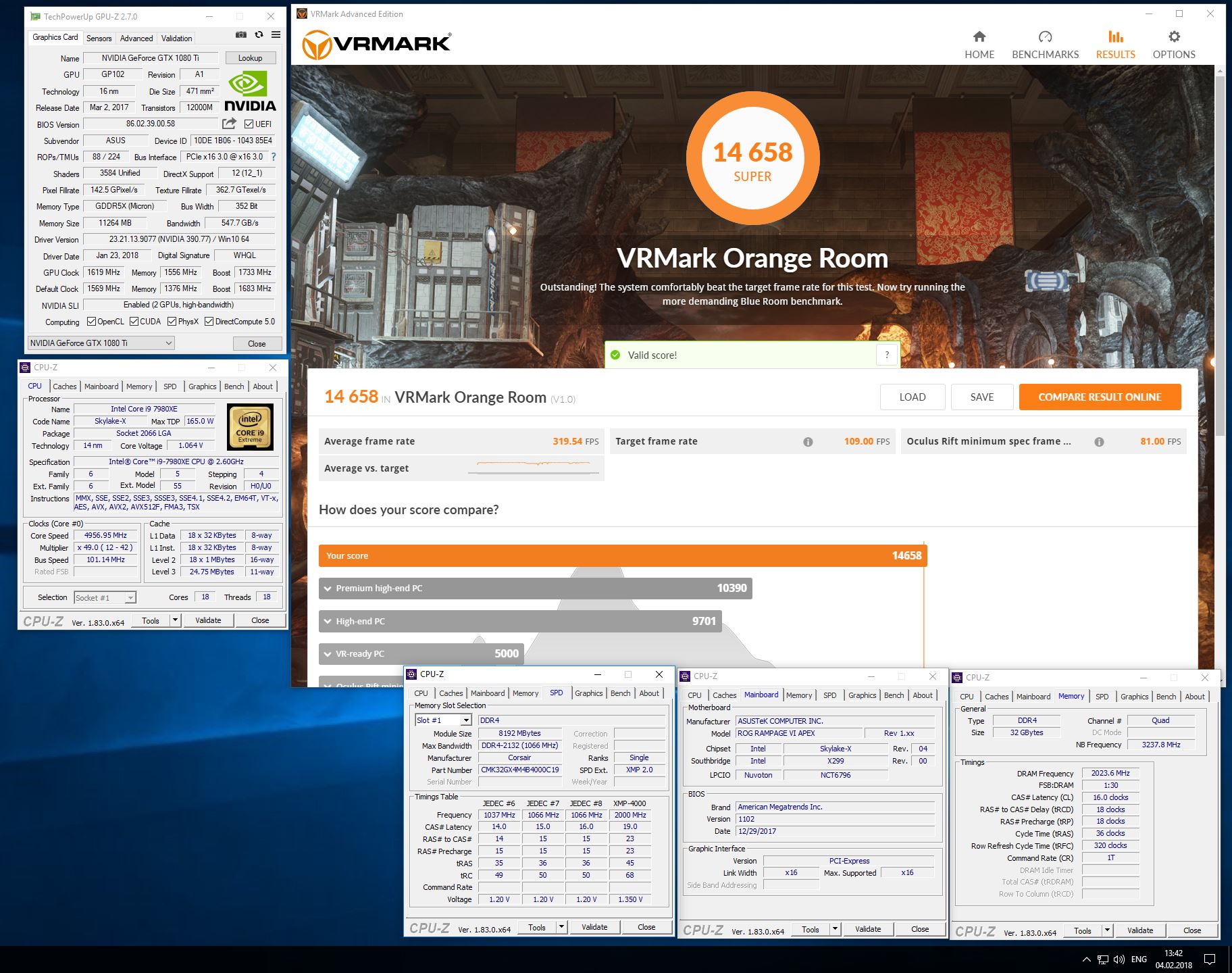Click COMPARE RESULT ONLINE button
The width and height of the screenshot is (1232, 973).
point(1100,397)
